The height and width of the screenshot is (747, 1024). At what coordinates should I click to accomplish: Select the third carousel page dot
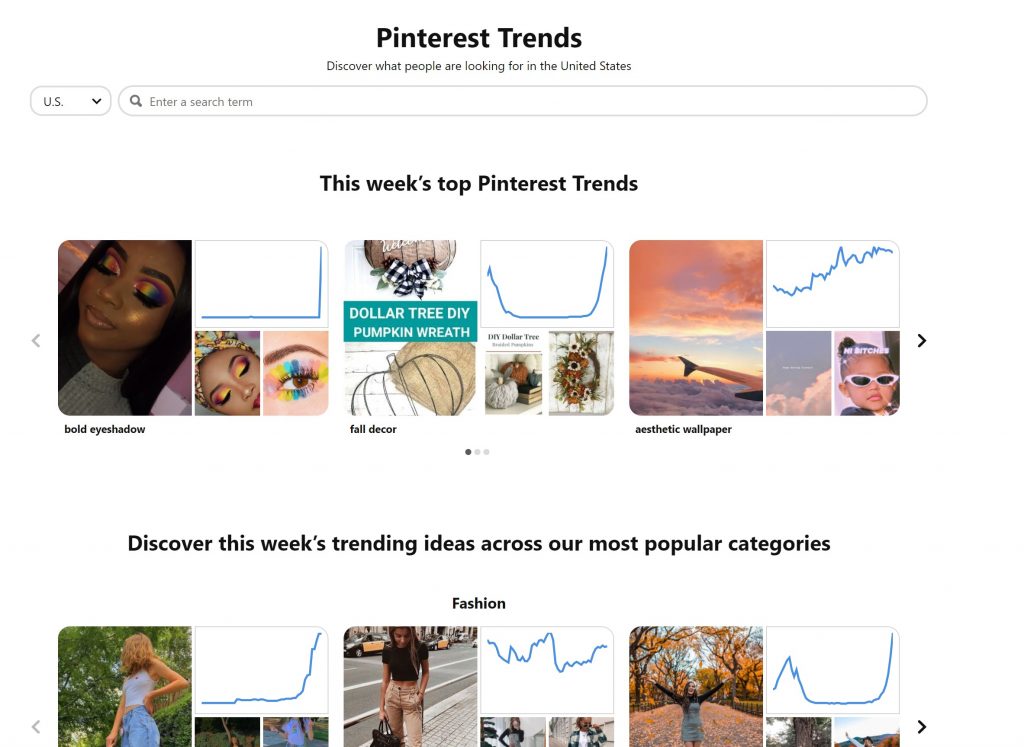487,452
